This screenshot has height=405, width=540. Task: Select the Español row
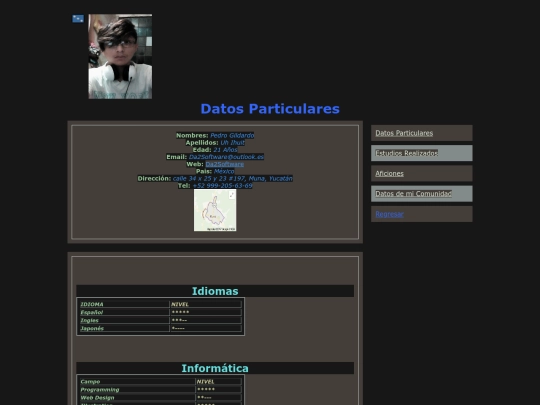[160, 312]
